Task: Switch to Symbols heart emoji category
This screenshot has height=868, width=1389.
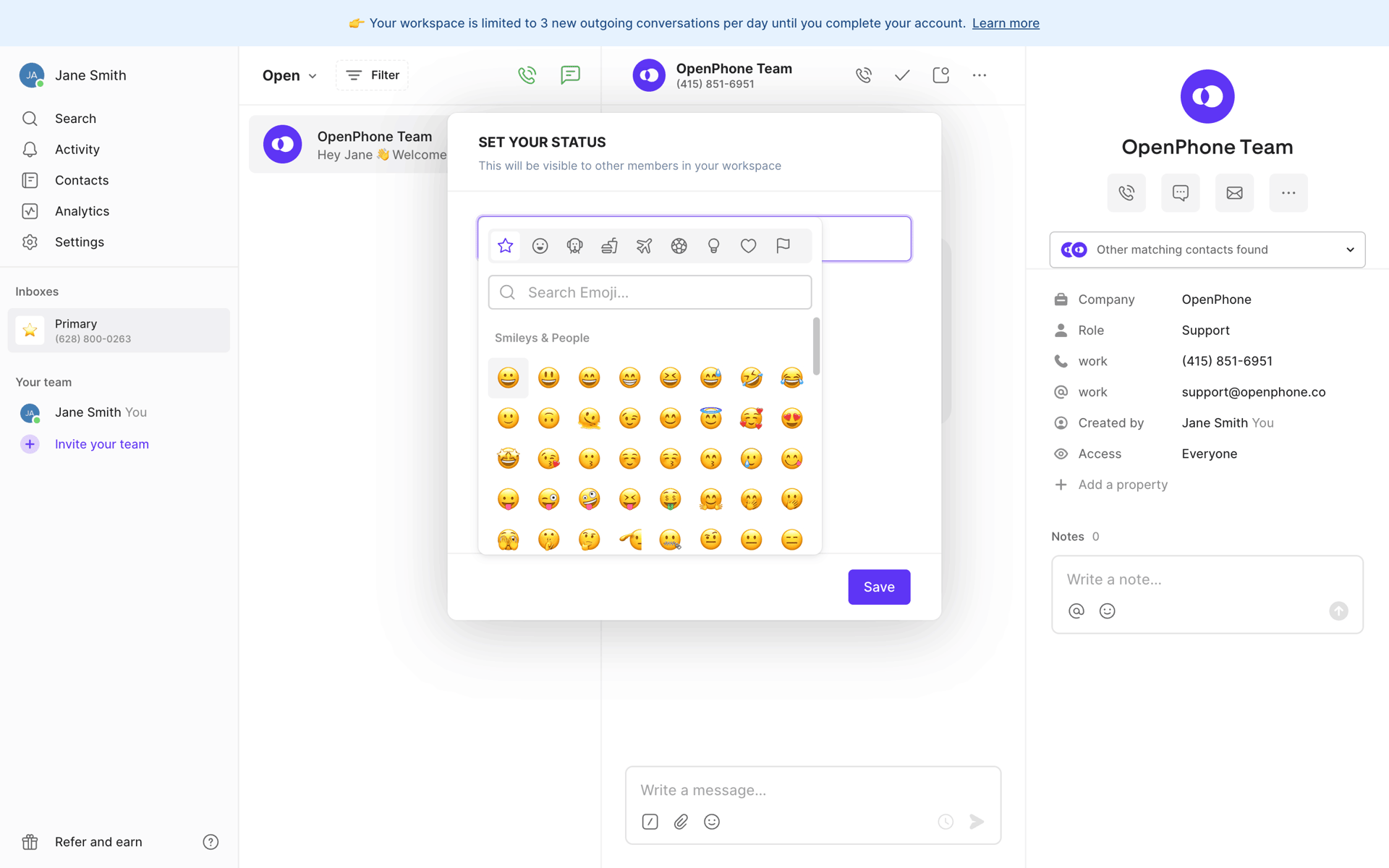Action: pyautogui.click(x=748, y=246)
